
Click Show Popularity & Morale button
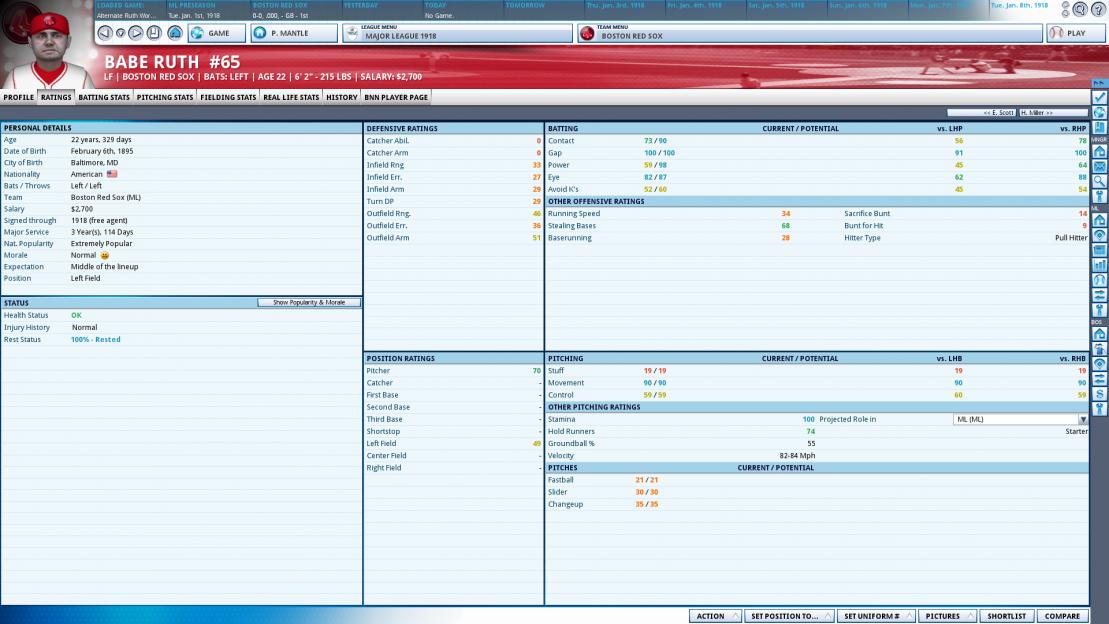point(308,302)
